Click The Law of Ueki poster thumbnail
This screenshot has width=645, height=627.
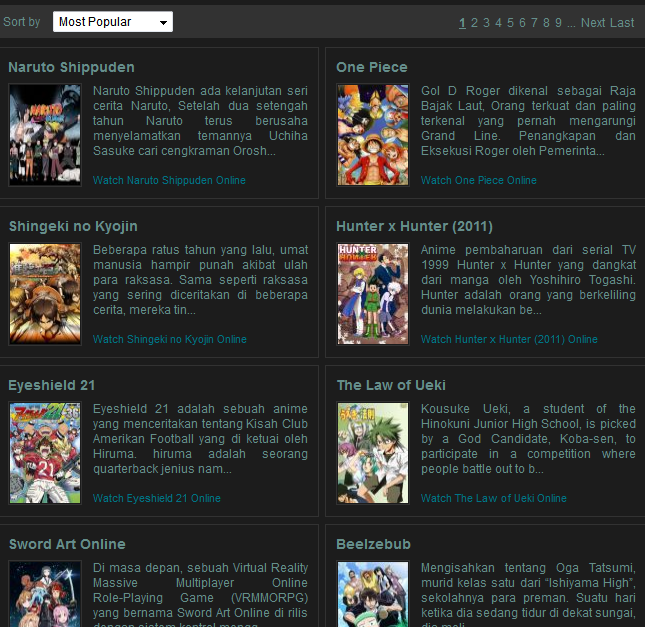[373, 453]
